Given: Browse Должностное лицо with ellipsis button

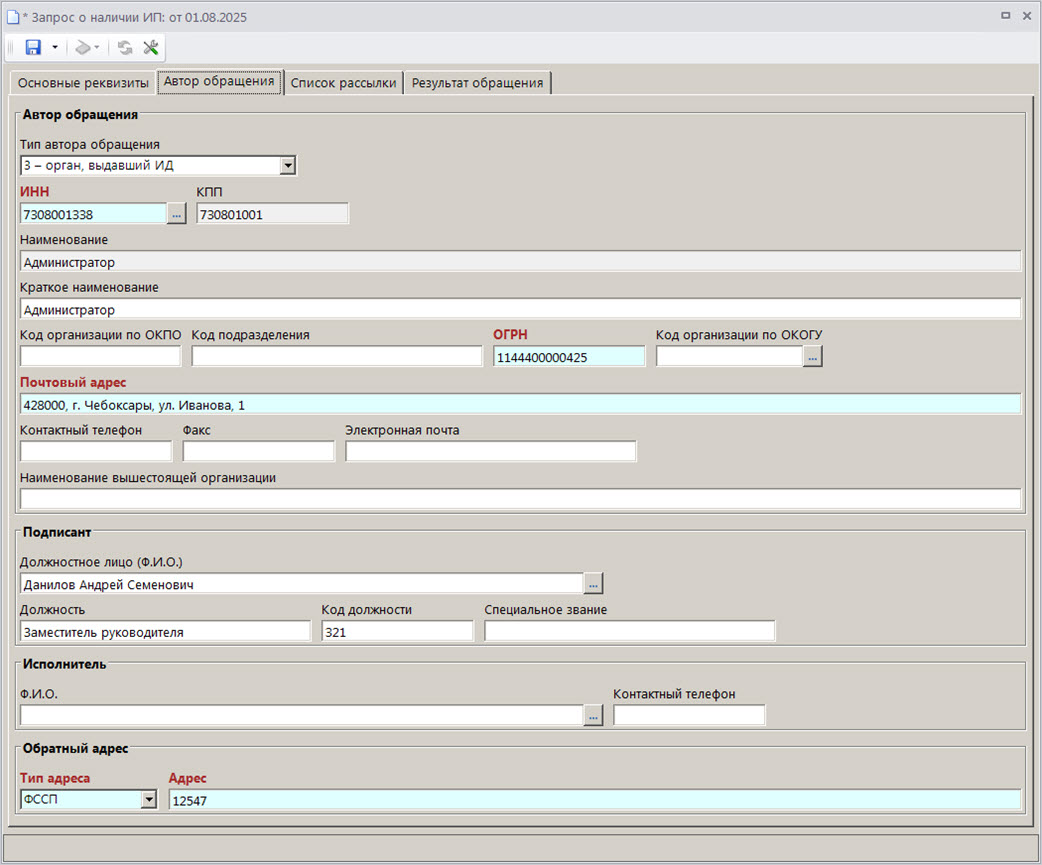Looking at the screenshot, I should [593, 583].
